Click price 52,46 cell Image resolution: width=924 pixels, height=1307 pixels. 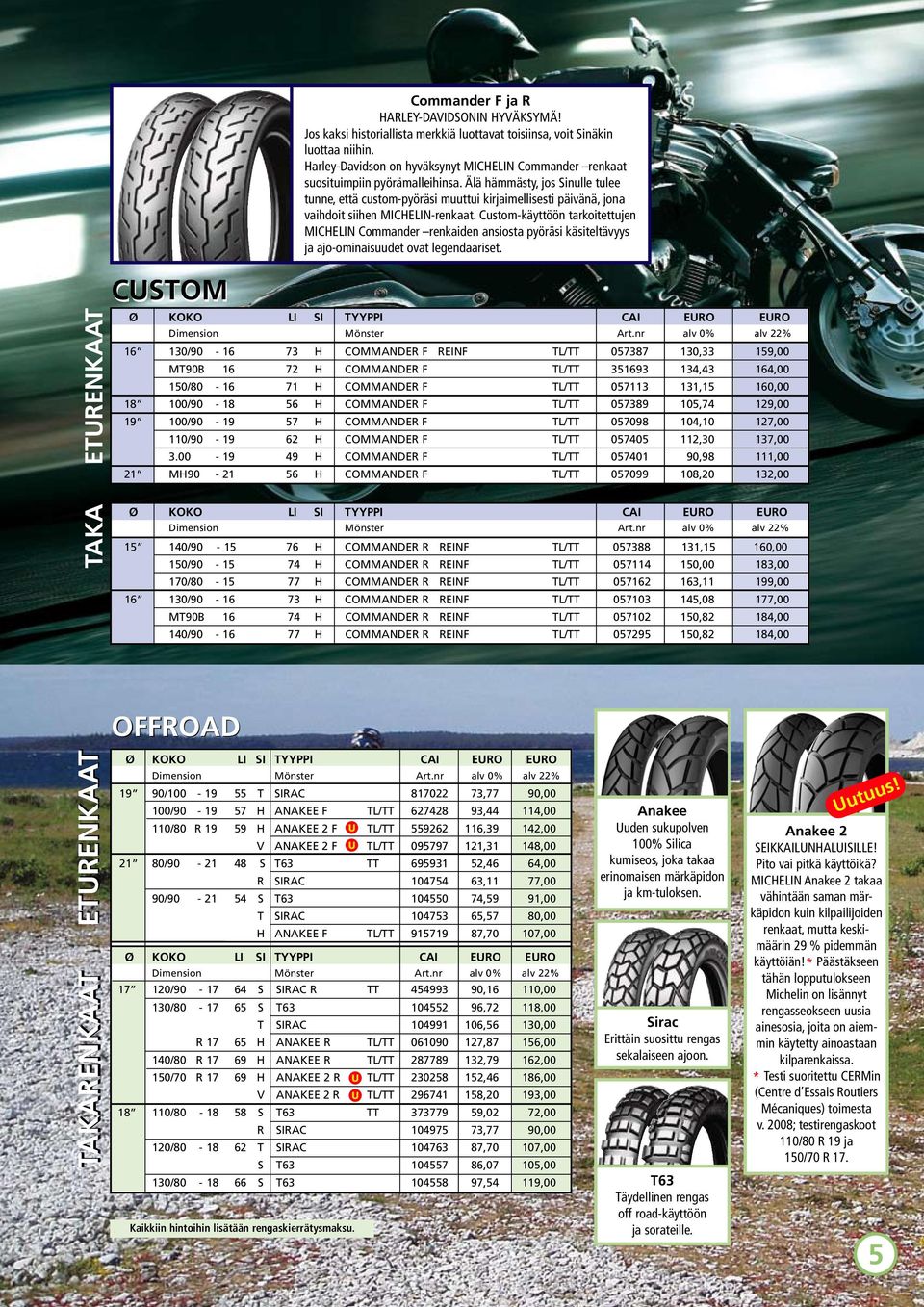[485, 864]
